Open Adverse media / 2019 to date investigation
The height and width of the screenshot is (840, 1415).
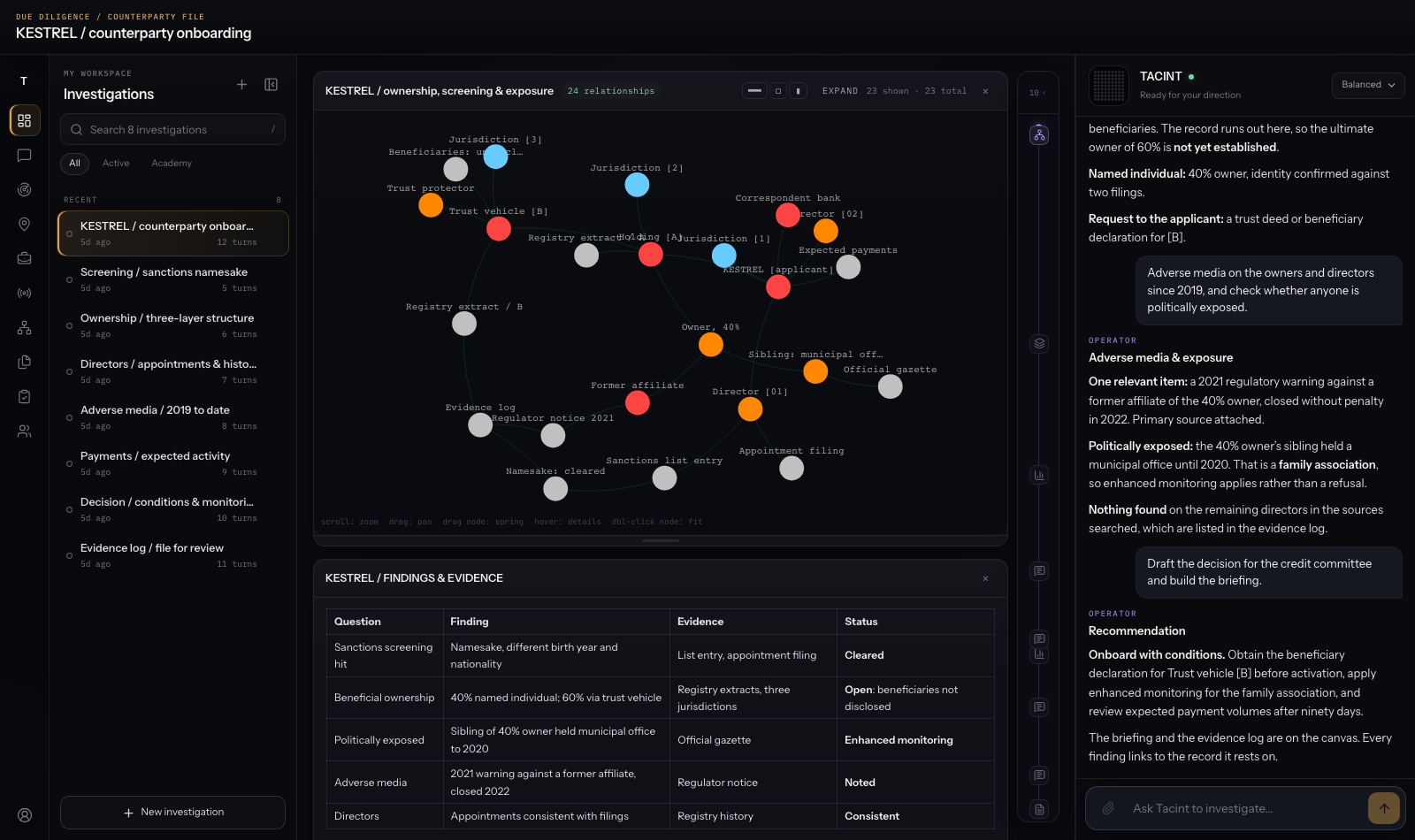point(173,417)
